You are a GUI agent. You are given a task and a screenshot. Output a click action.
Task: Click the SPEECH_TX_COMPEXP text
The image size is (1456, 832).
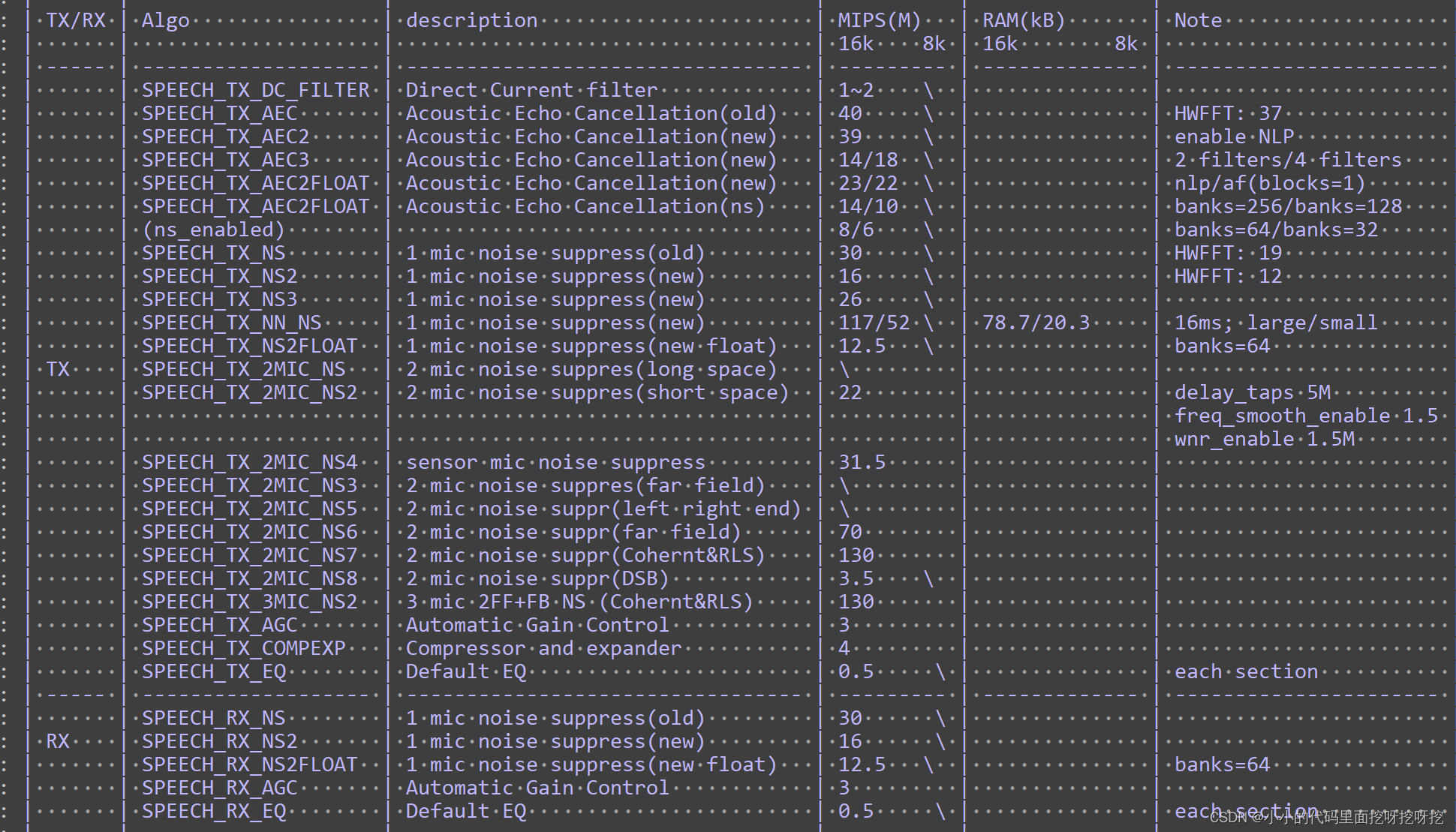(x=243, y=648)
